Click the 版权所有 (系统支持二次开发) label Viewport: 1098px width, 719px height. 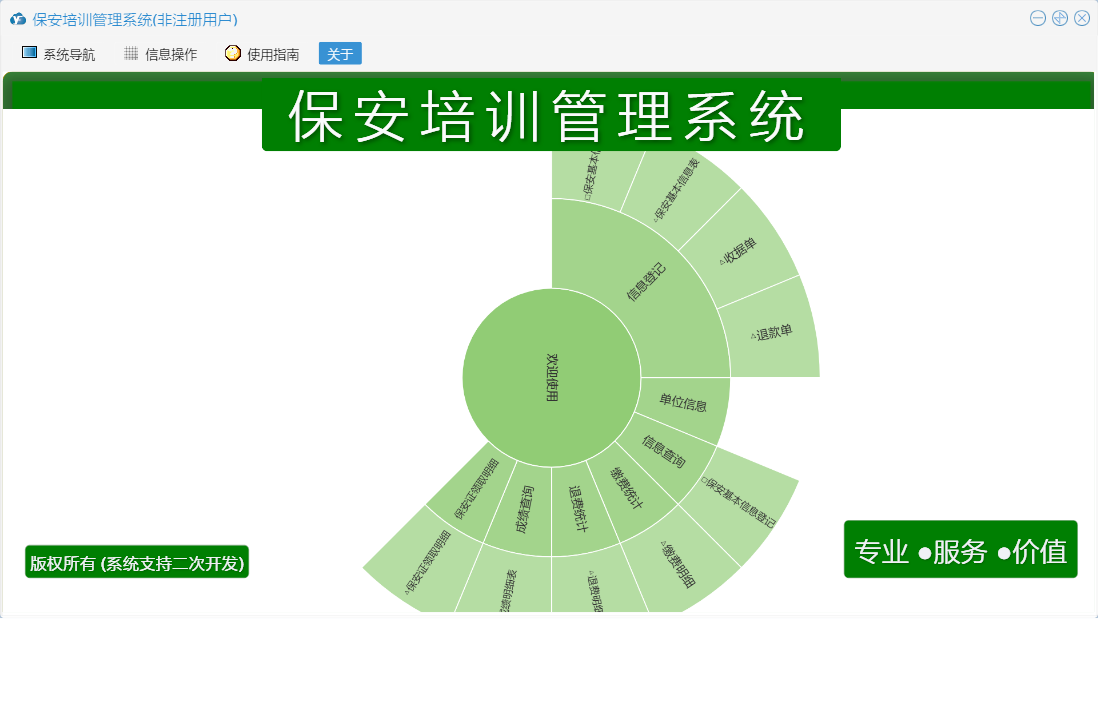137,562
